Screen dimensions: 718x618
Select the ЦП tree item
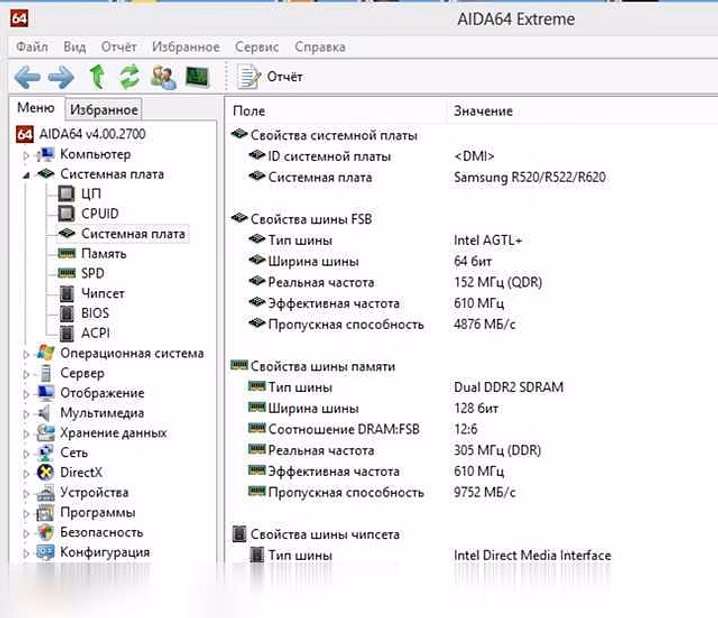(91, 194)
